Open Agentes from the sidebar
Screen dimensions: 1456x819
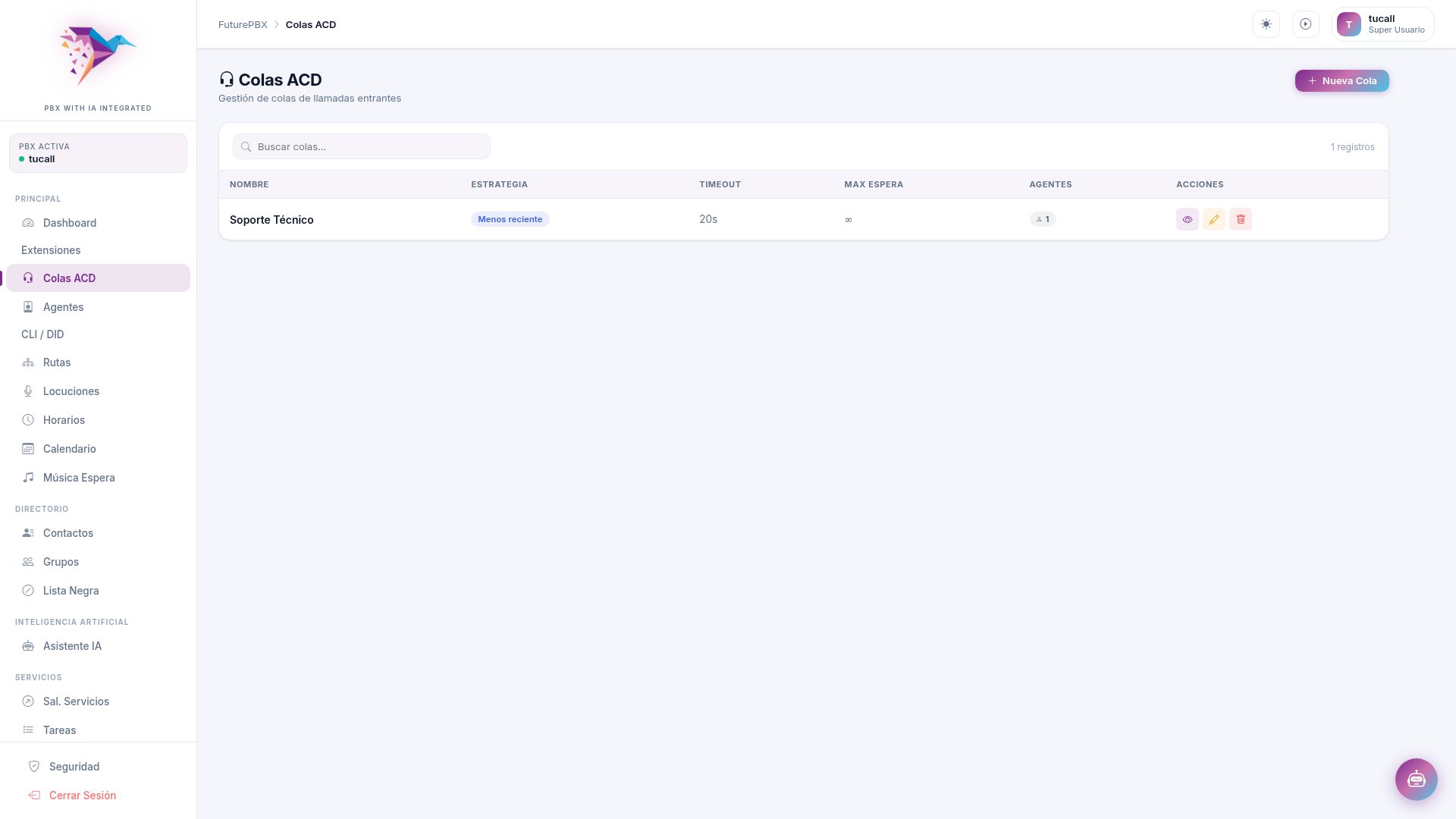(63, 307)
